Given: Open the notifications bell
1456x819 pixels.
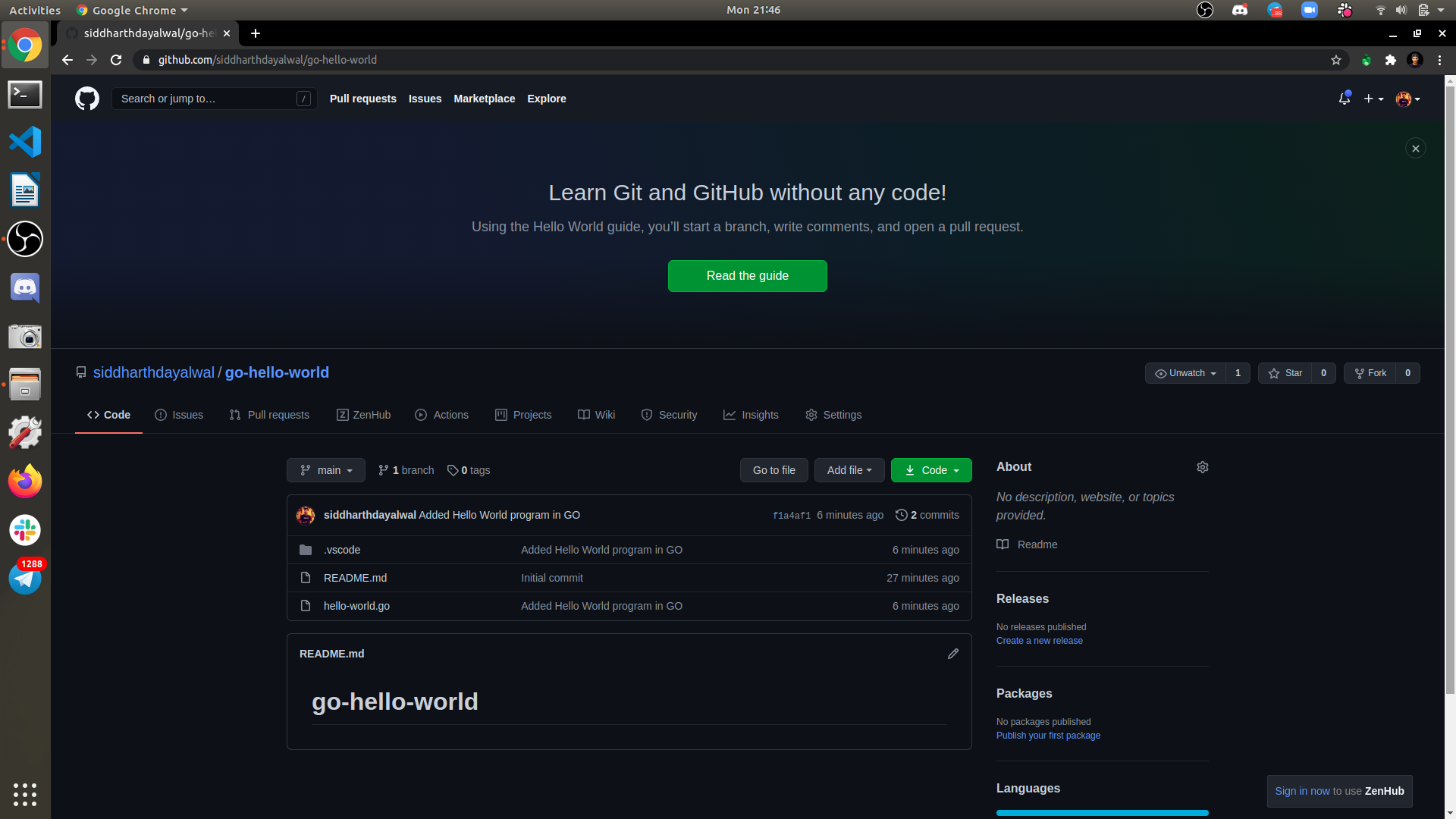Looking at the screenshot, I should (1344, 99).
